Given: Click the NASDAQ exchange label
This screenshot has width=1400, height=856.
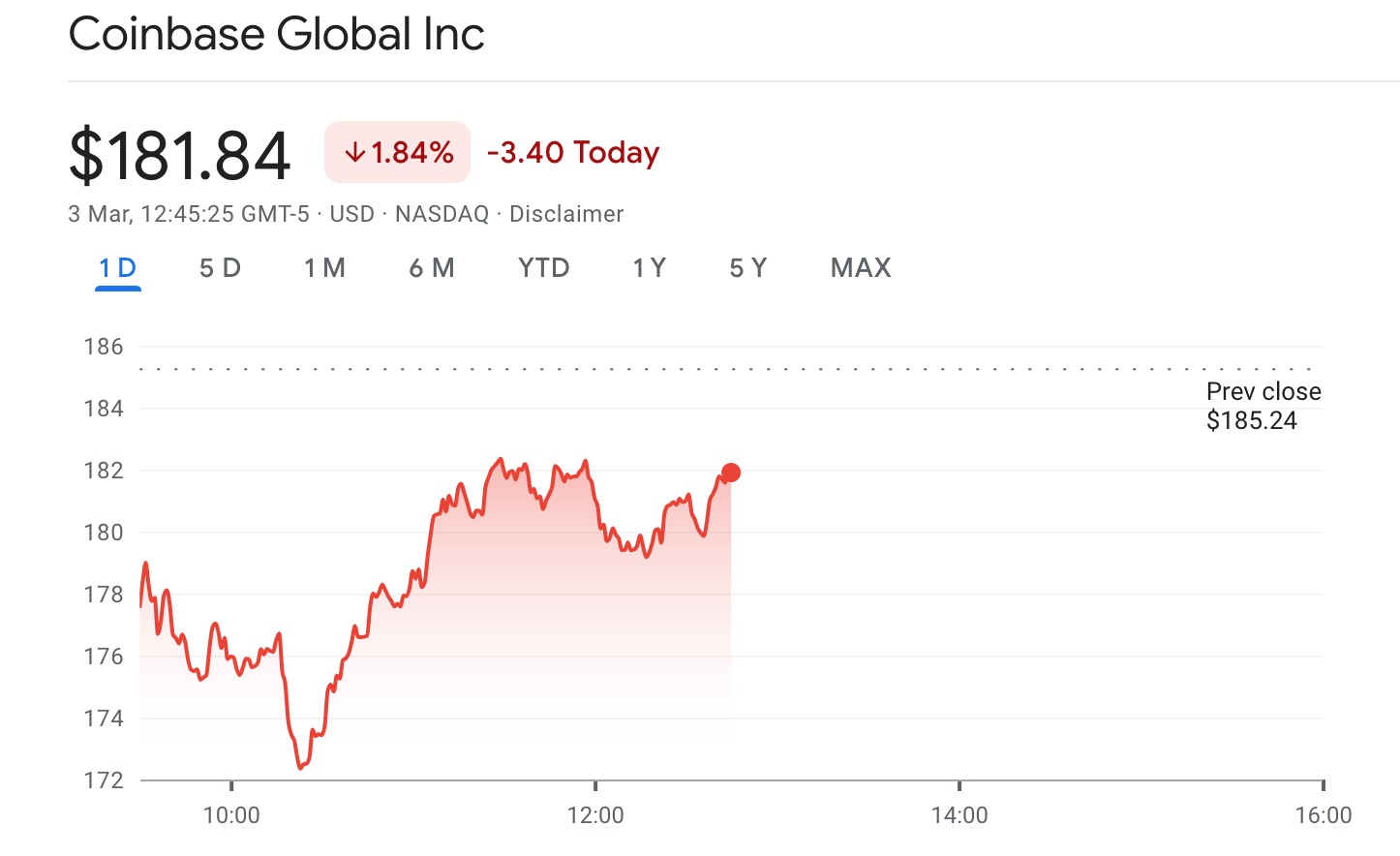Looking at the screenshot, I should (x=441, y=214).
